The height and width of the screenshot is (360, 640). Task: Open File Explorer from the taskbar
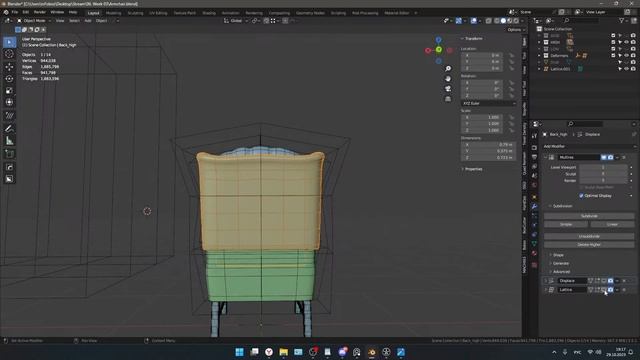tap(283, 352)
